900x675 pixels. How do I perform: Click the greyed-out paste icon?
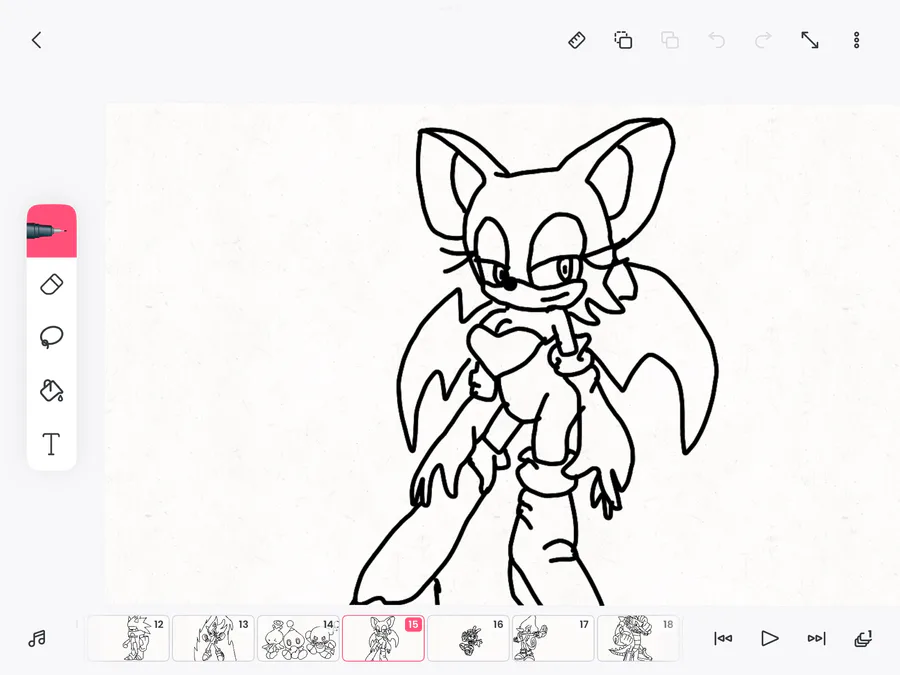[x=670, y=40]
